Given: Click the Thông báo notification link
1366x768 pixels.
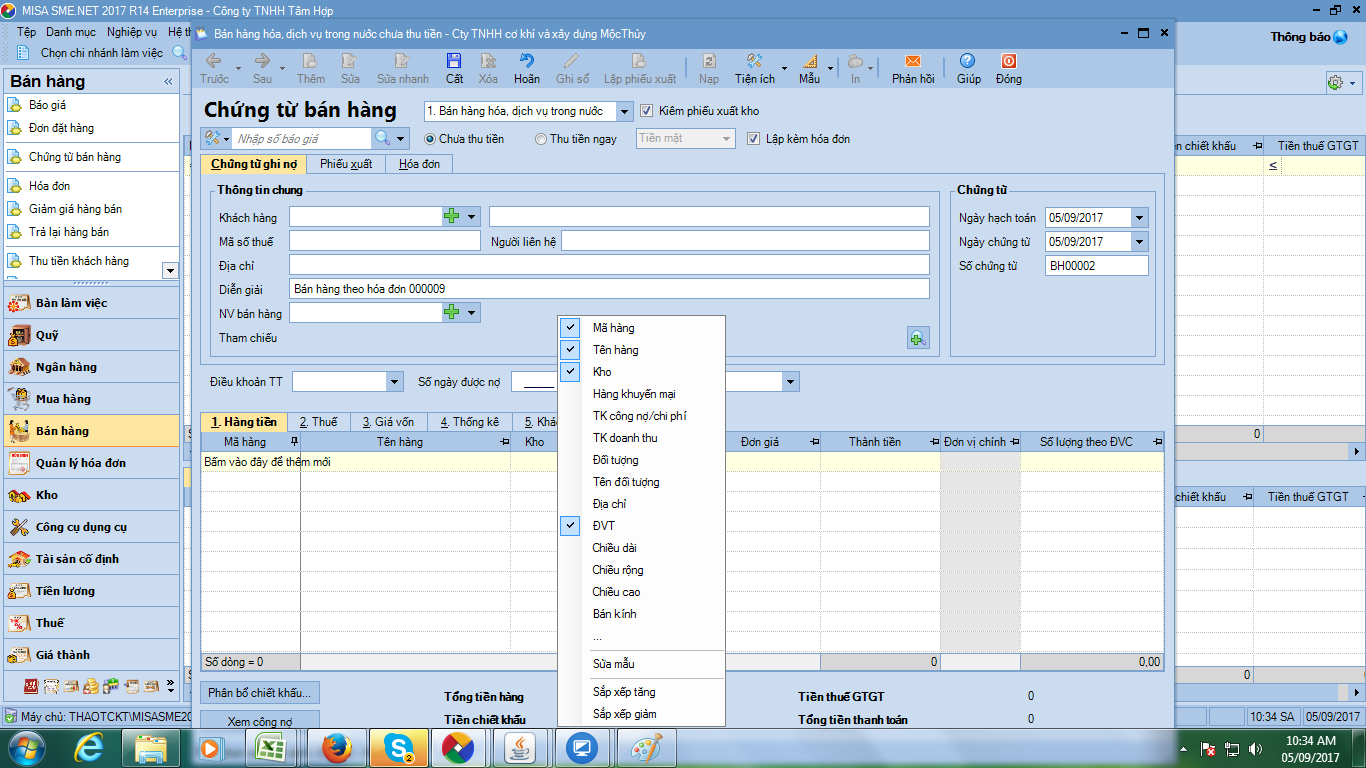Looking at the screenshot, I should click(x=1309, y=37).
